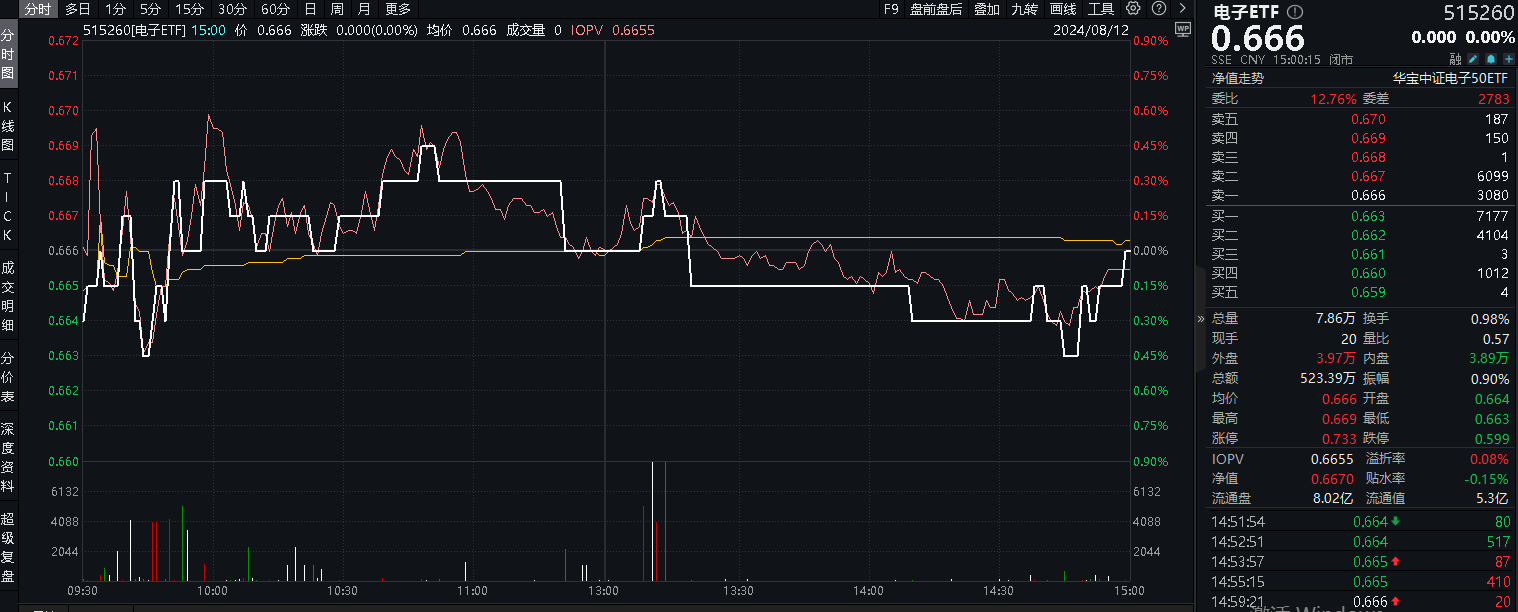Open the 净值走势 link

1238,78
